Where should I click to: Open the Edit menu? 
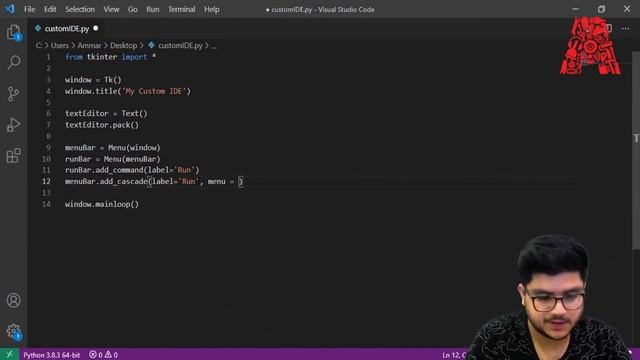coord(50,9)
